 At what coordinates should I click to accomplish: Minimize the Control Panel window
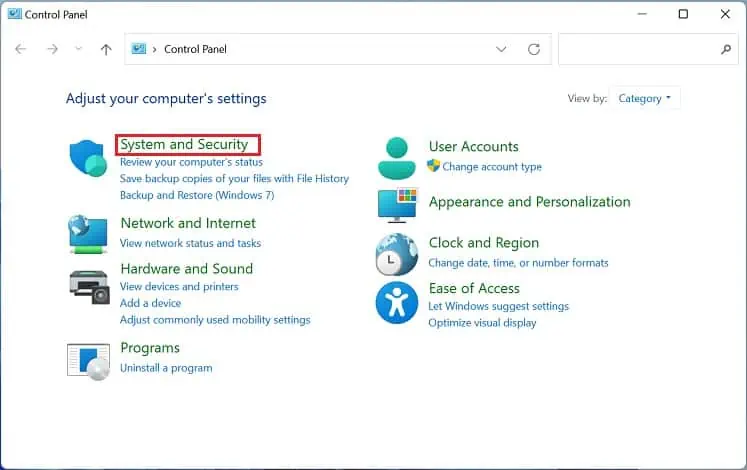642,14
